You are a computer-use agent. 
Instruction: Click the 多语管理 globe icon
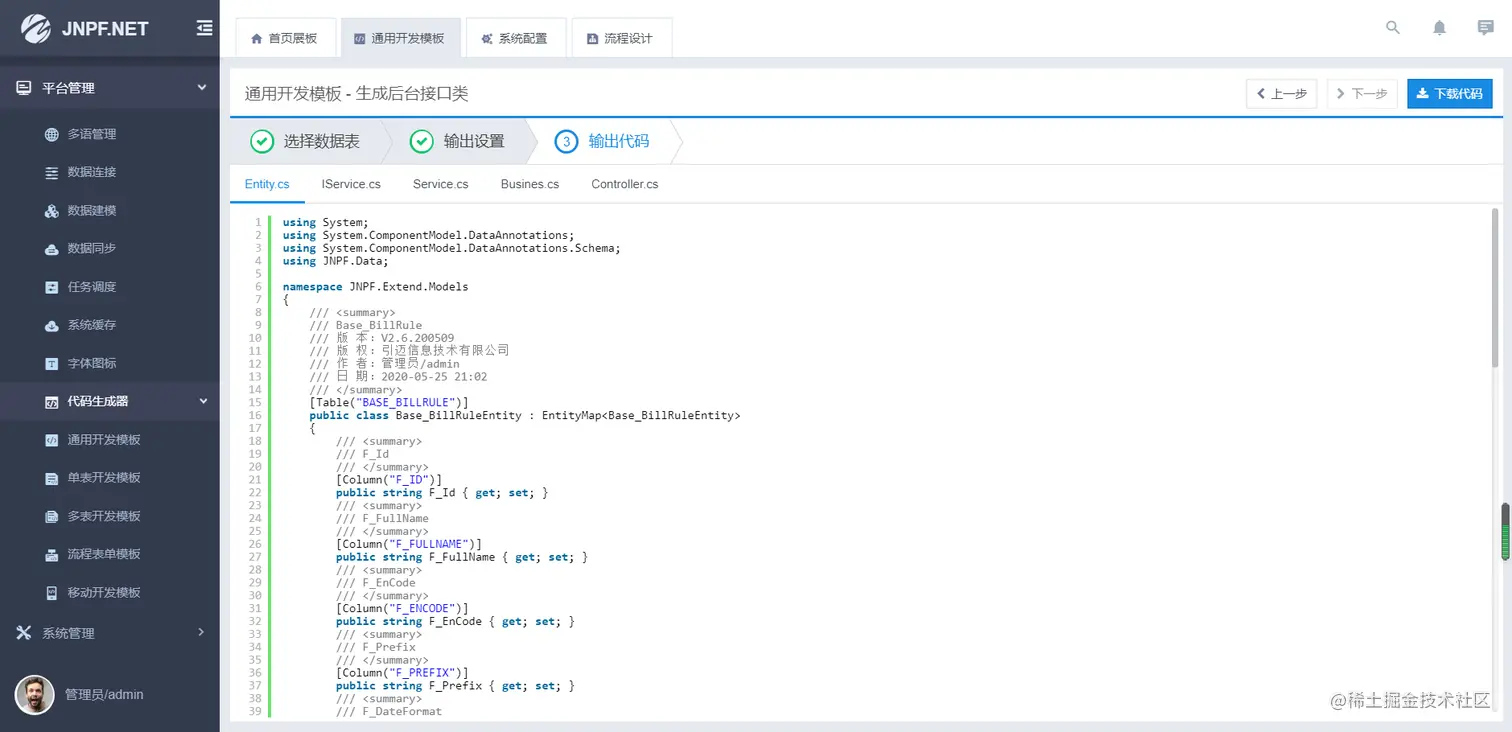coord(52,134)
